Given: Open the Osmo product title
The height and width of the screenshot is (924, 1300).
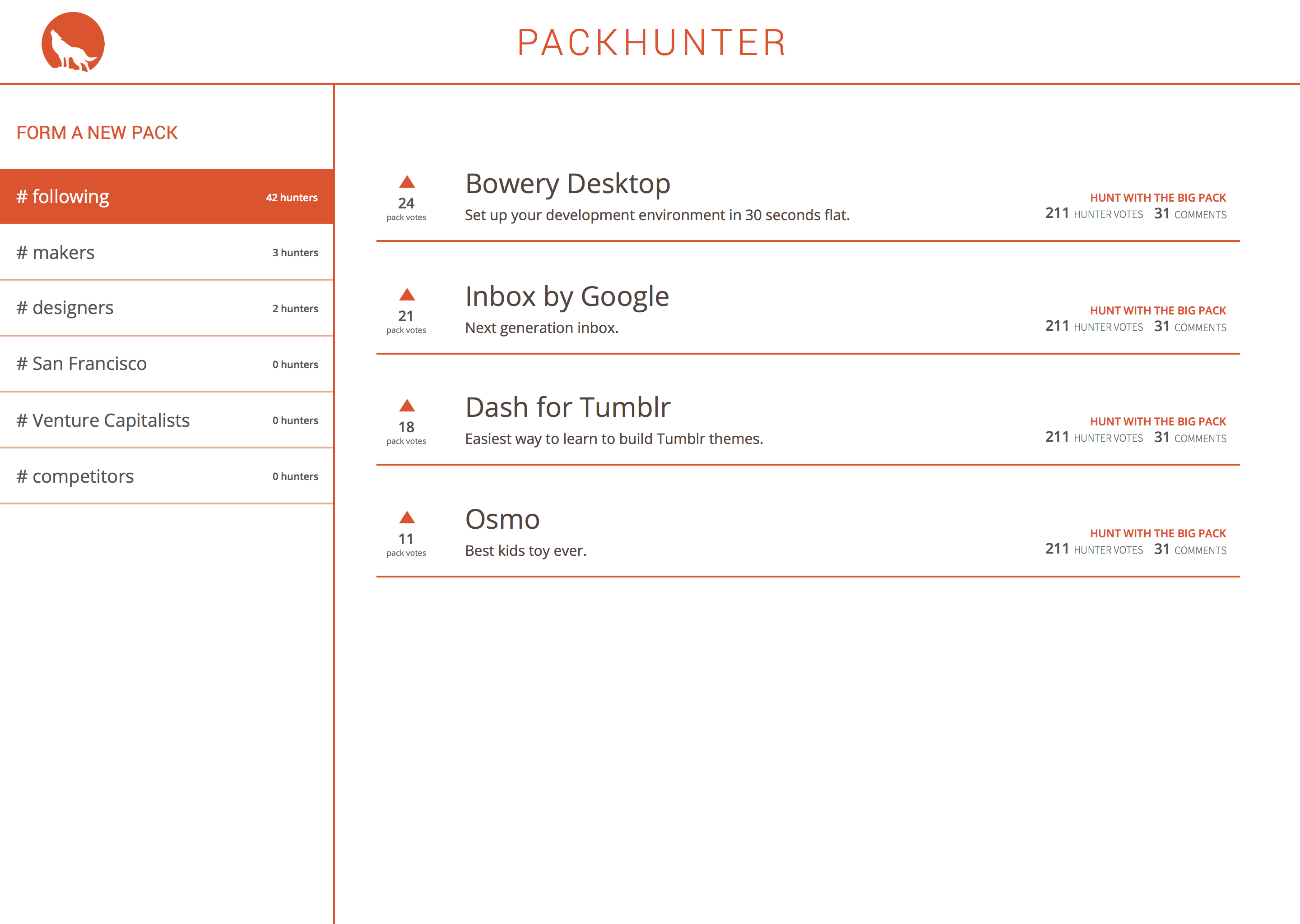Looking at the screenshot, I should pyautogui.click(x=502, y=519).
